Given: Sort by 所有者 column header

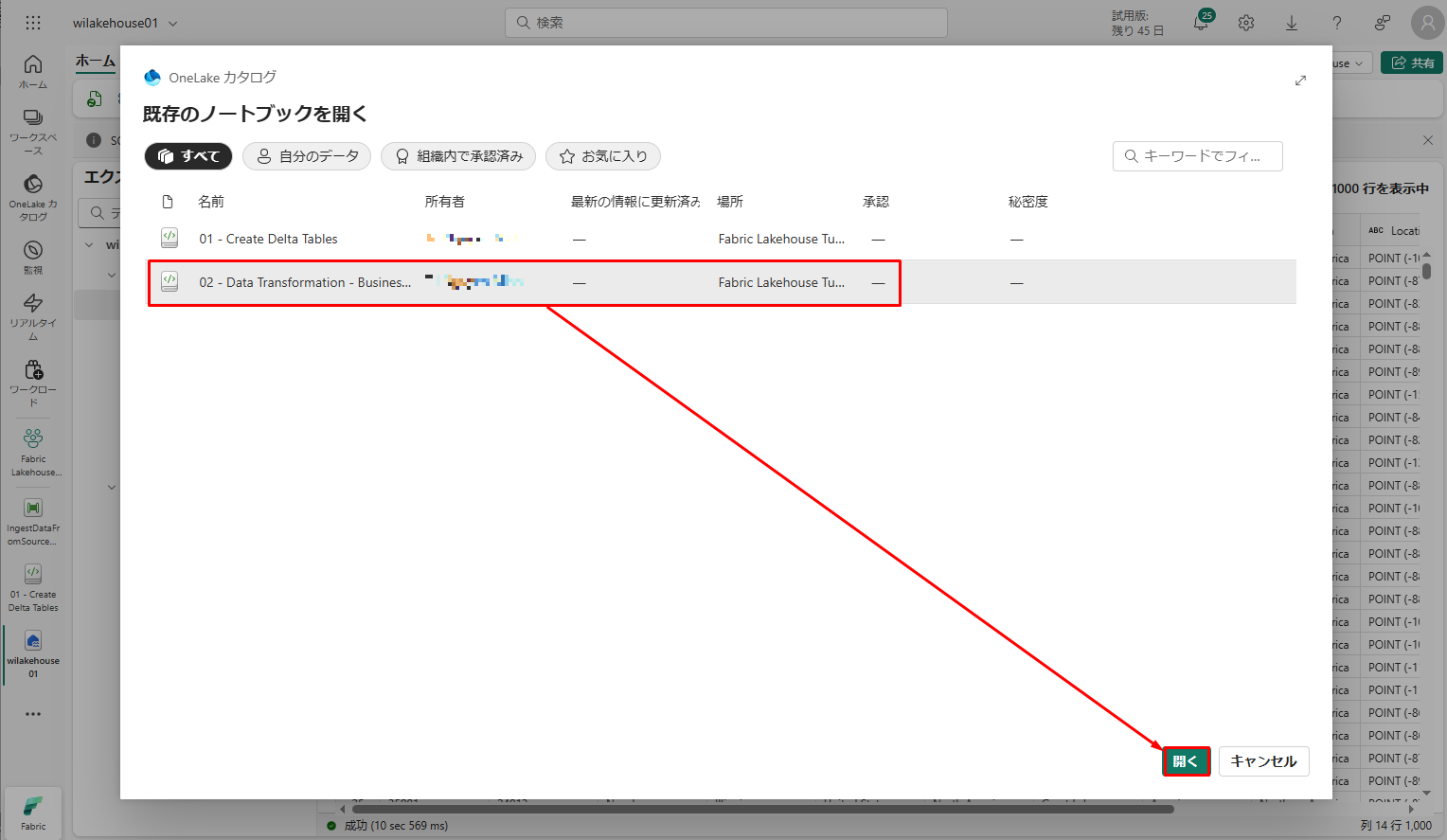Looking at the screenshot, I should [445, 202].
